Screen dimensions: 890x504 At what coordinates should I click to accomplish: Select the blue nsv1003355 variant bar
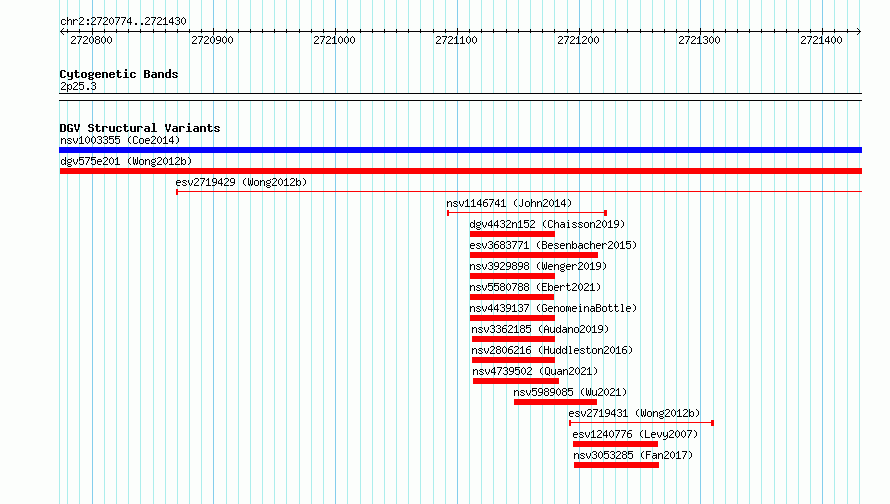[460, 150]
